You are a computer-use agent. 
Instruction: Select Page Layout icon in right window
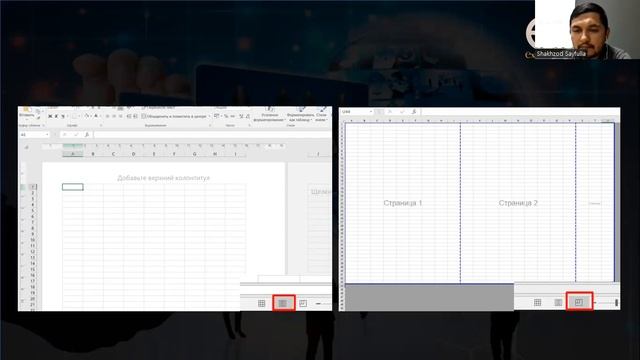pos(558,302)
